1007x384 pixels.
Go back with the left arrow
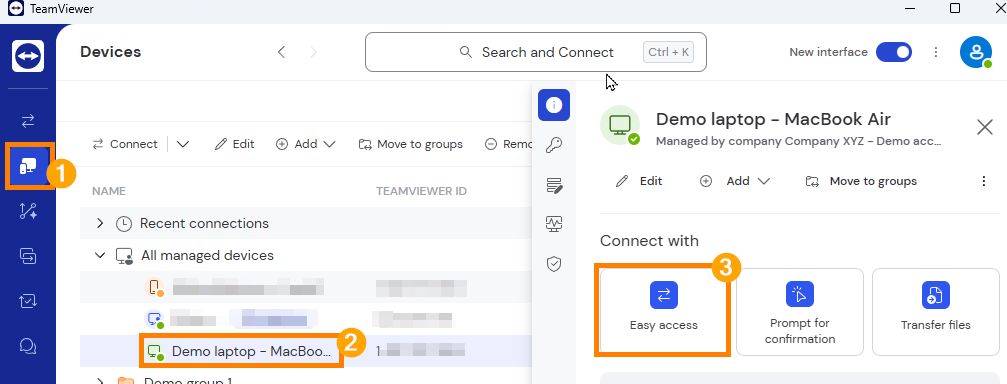pos(281,52)
